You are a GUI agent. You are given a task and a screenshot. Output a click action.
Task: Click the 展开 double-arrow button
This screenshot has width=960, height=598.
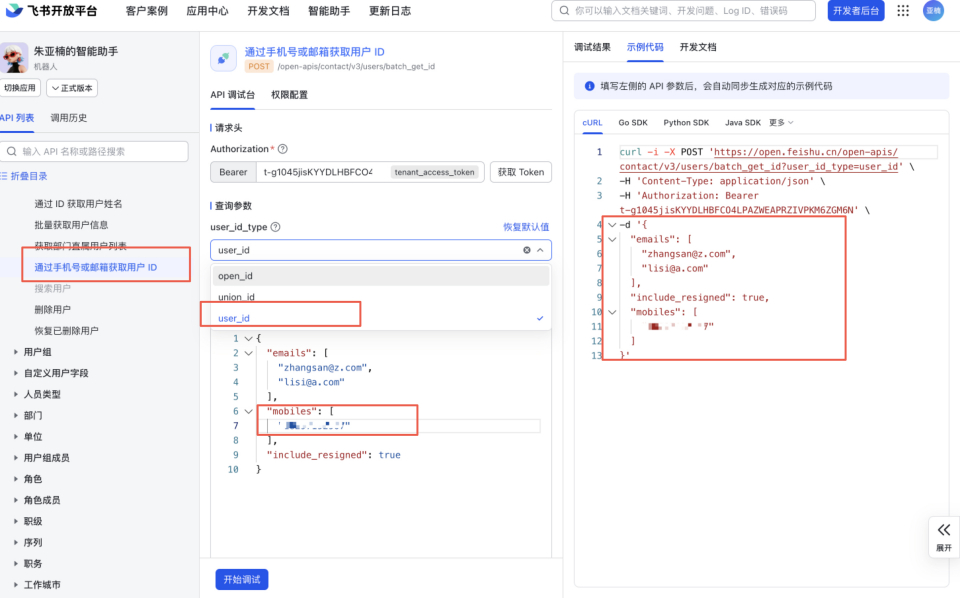(943, 537)
